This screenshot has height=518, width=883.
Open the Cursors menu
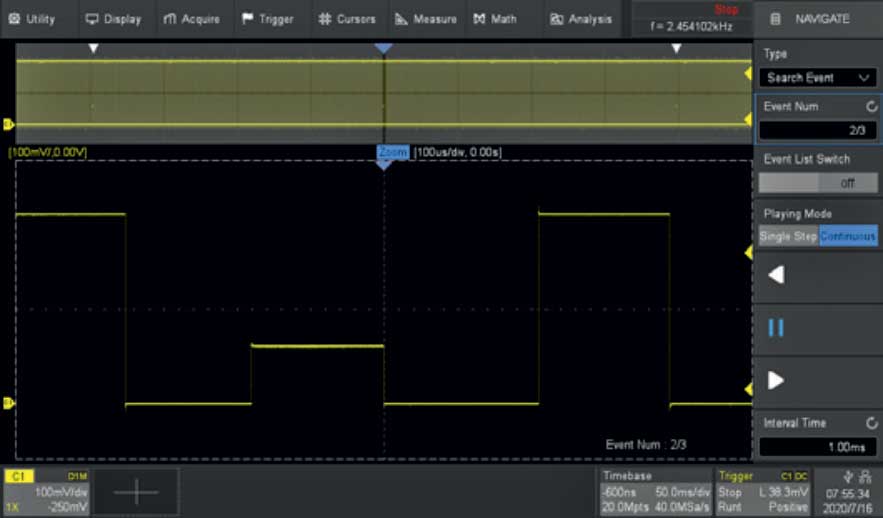click(x=347, y=19)
